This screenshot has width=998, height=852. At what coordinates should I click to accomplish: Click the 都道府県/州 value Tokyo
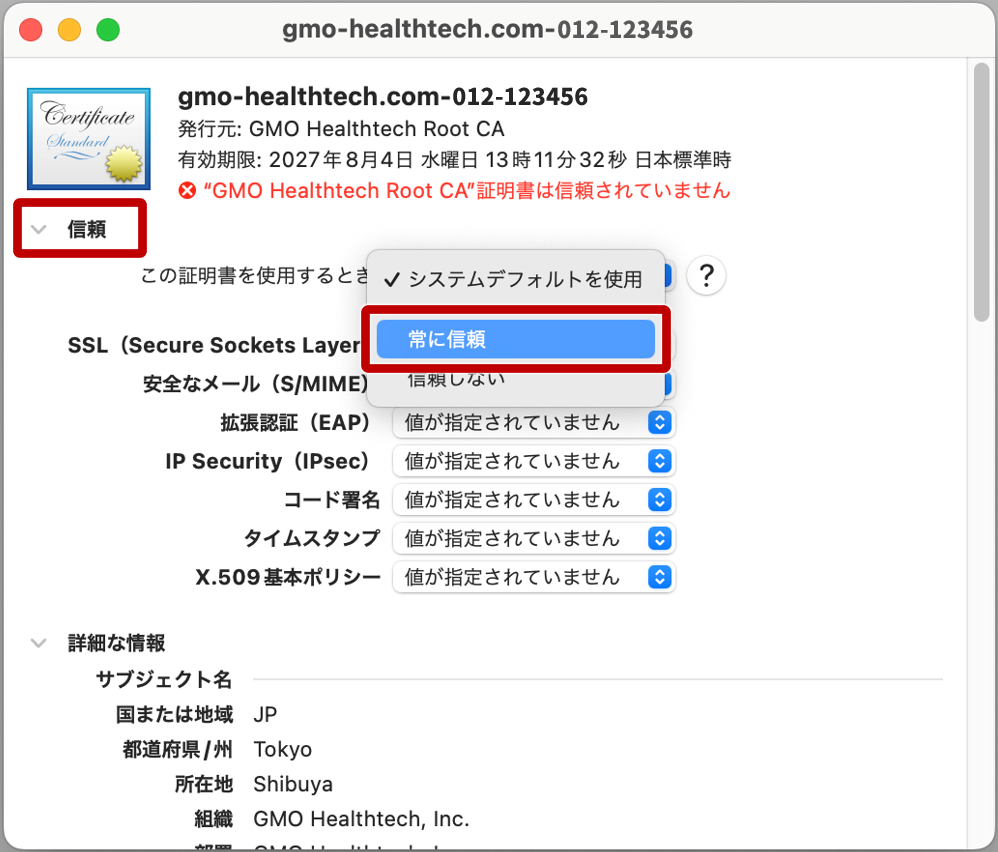pyautogui.click(x=283, y=750)
